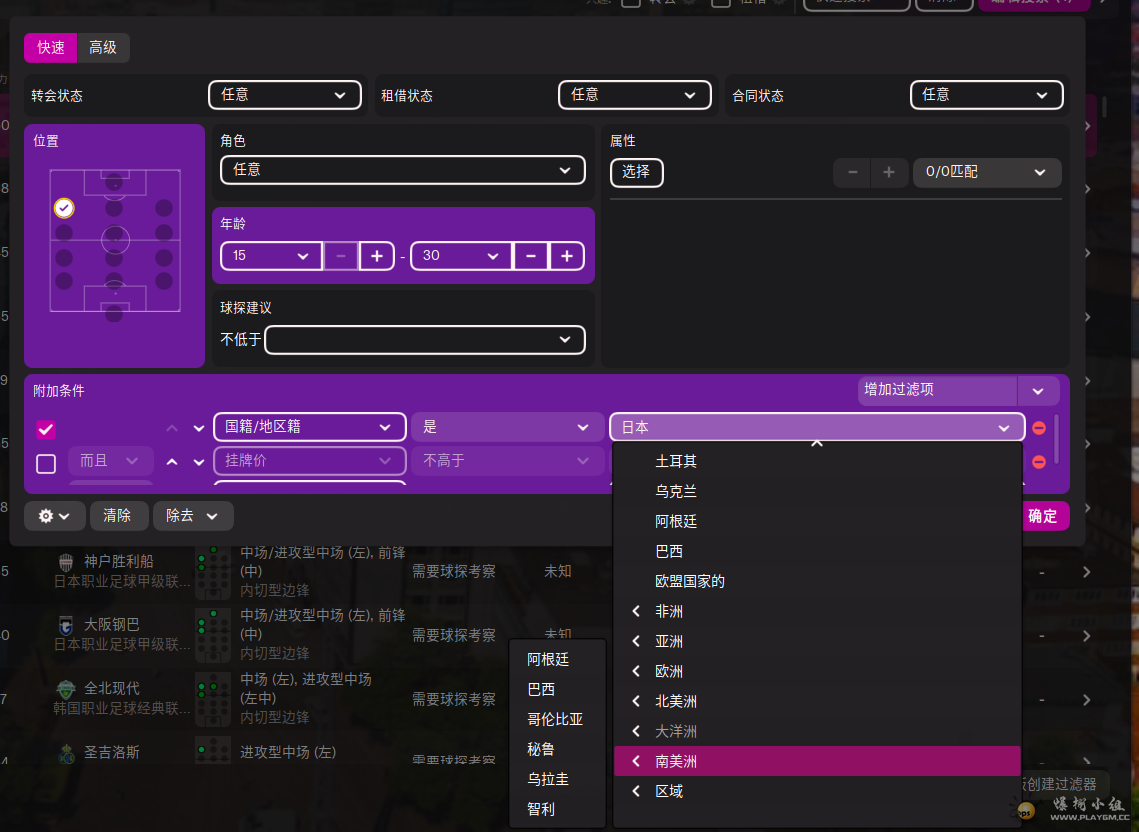The height and width of the screenshot is (832, 1139).
Task: Enable the 挂牌价 condition checkbox
Action: [46, 463]
